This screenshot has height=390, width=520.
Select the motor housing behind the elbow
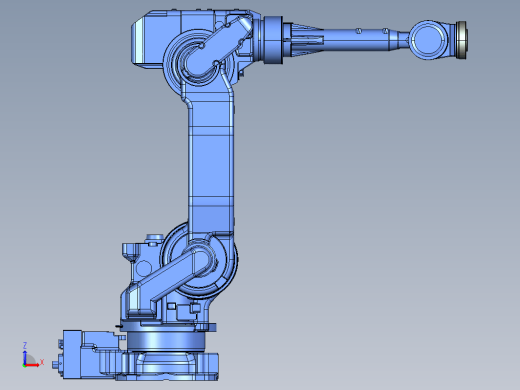pos(156,39)
